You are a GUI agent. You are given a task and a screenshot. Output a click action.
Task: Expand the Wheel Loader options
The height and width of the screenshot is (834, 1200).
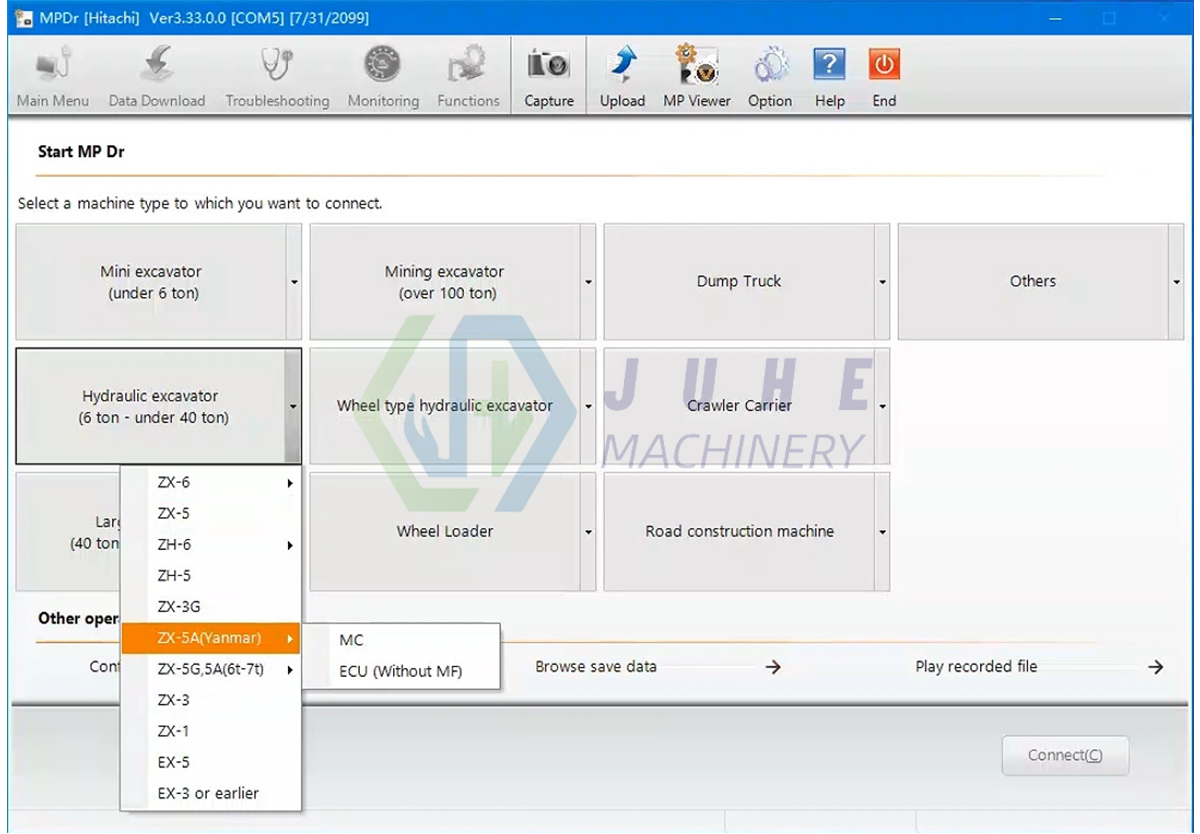coord(588,531)
